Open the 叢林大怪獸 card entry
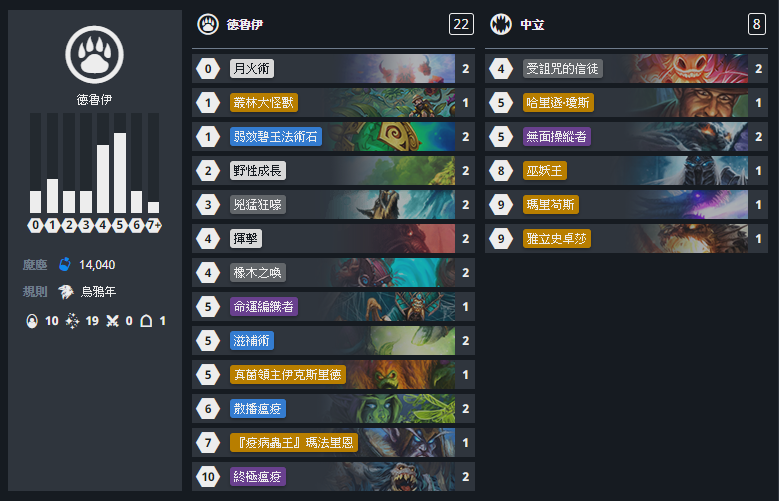Image resolution: width=779 pixels, height=501 pixels. pos(333,102)
